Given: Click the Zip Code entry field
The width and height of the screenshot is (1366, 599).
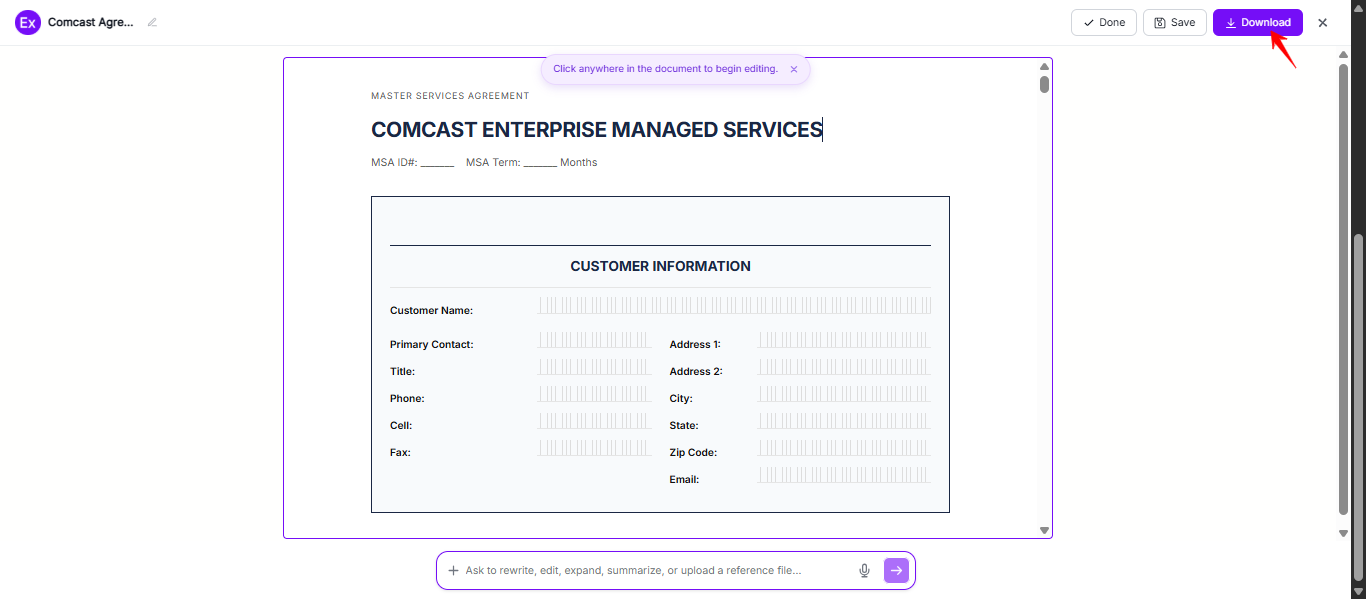Looking at the screenshot, I should pyautogui.click(x=845, y=448).
